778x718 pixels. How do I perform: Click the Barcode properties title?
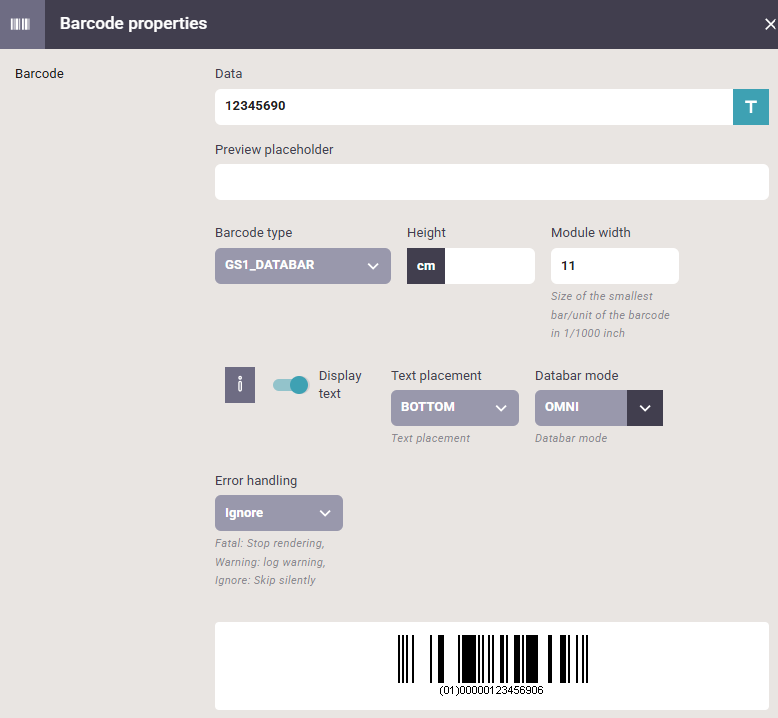tap(133, 23)
